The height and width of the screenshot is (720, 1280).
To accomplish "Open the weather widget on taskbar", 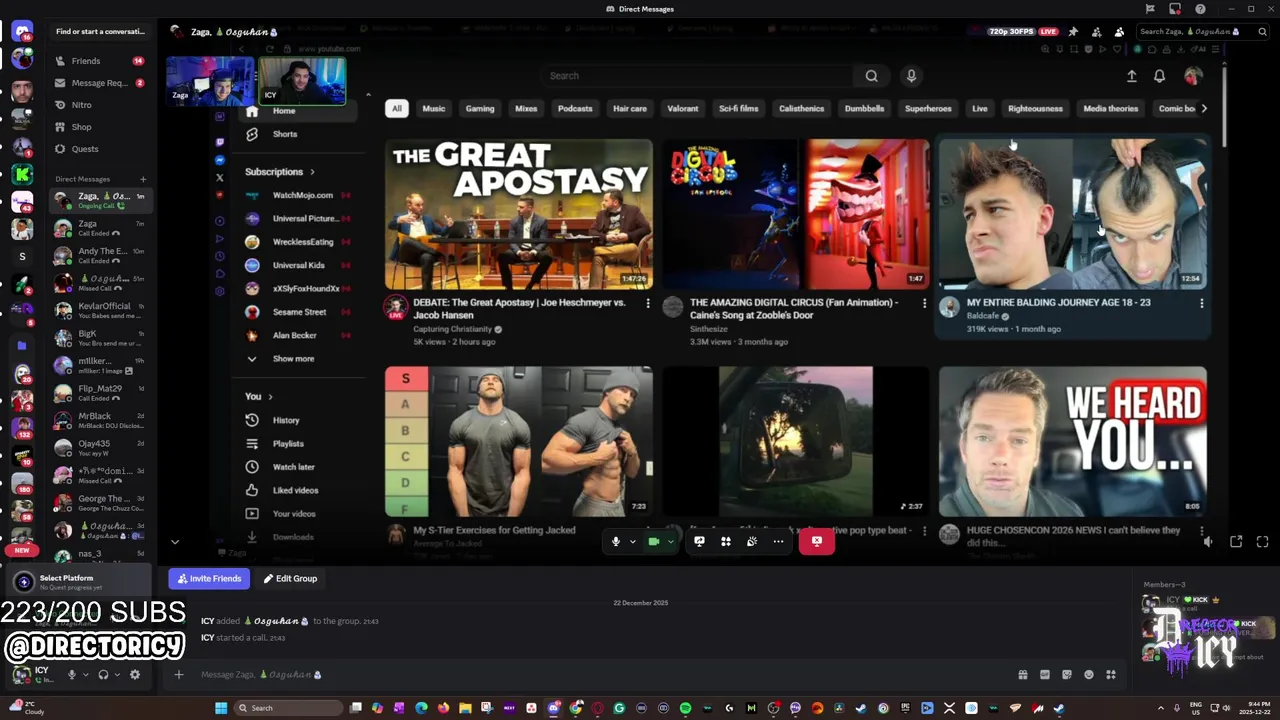I will click(26, 708).
